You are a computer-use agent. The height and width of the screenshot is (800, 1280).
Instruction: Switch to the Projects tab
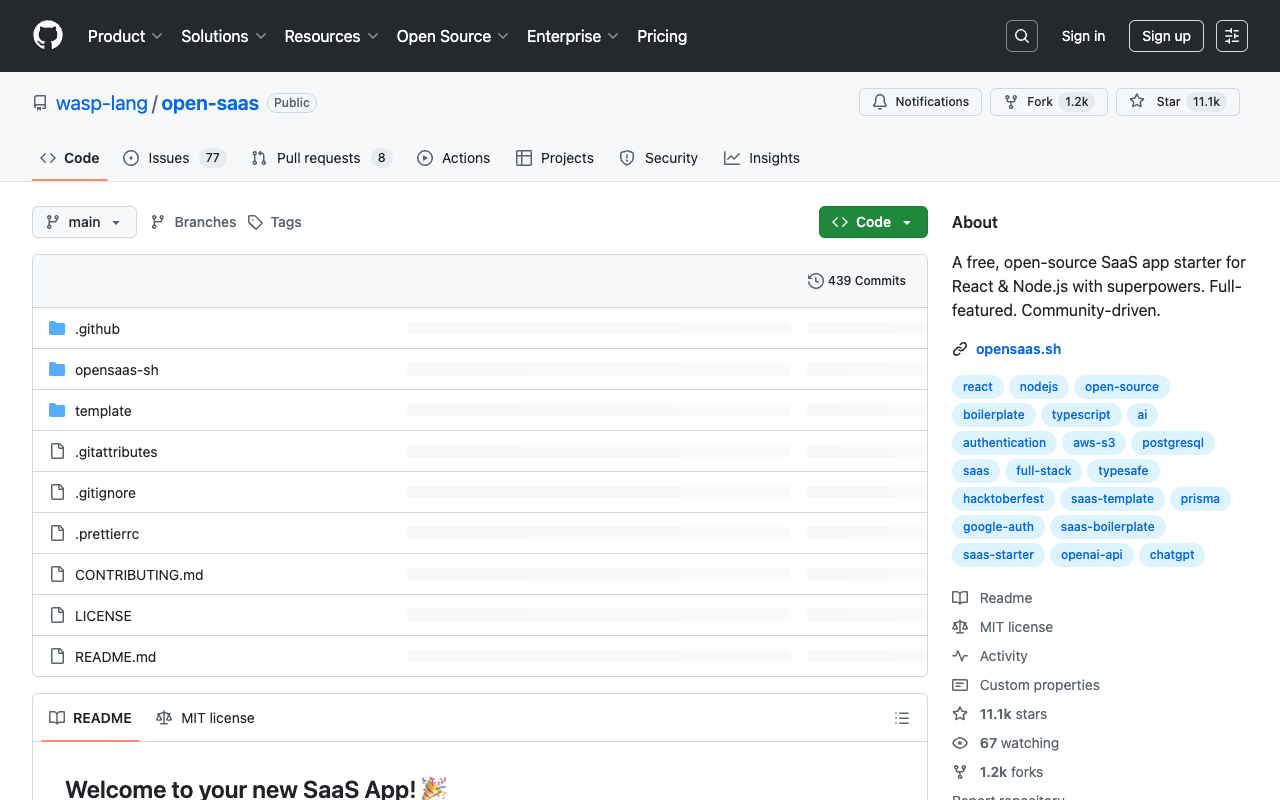555,158
